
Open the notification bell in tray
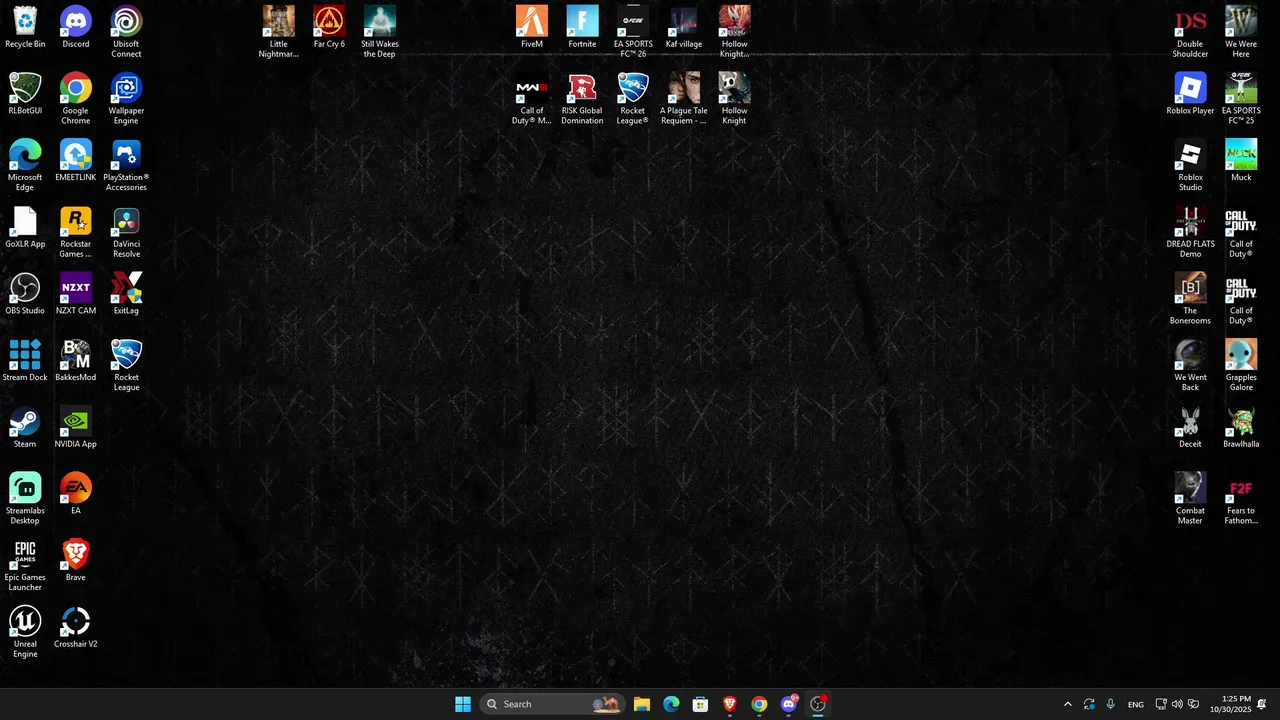click(x=1262, y=704)
